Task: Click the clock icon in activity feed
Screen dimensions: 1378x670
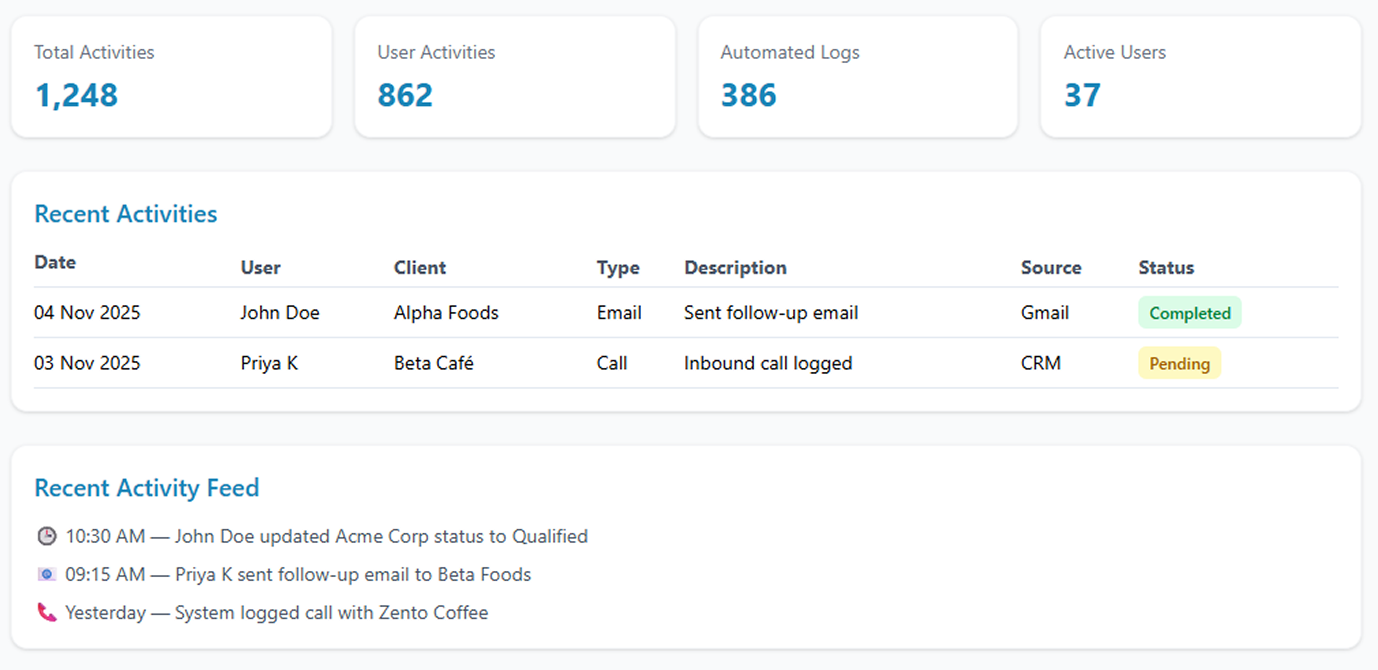Action: 47,537
